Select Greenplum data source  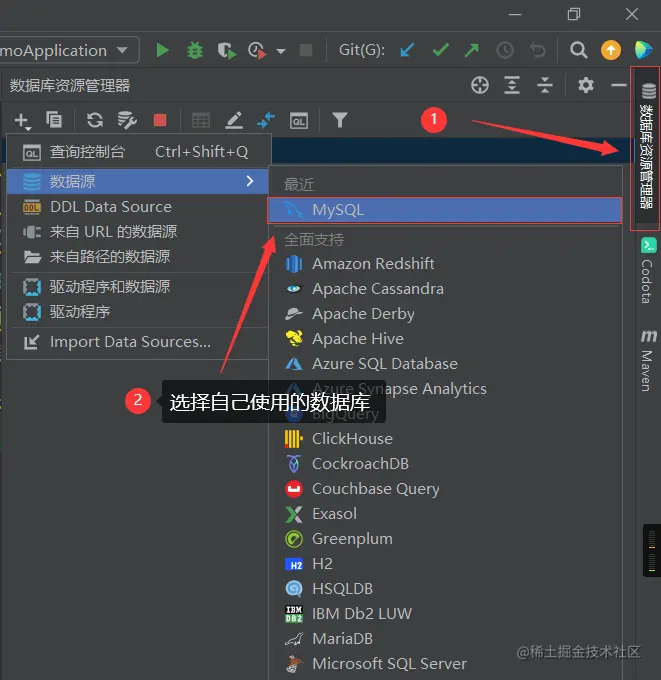pos(446,539)
